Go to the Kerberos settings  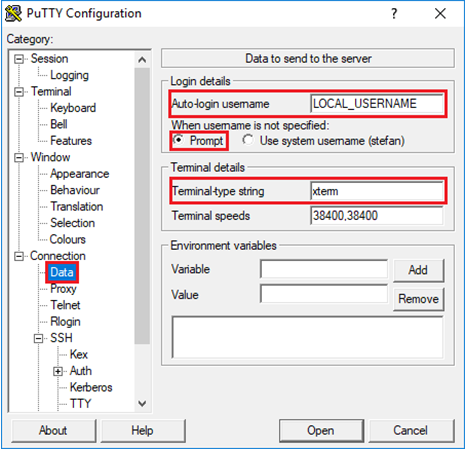pos(91,387)
